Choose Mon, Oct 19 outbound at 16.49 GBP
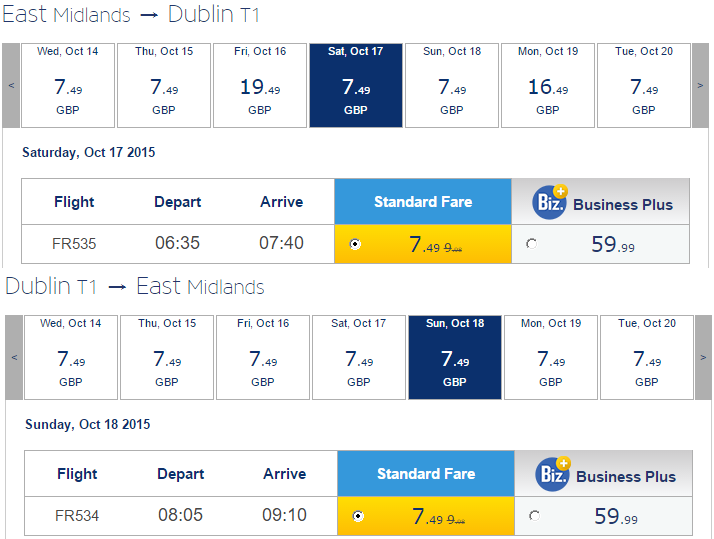This screenshot has height=539, width=714. tap(548, 85)
